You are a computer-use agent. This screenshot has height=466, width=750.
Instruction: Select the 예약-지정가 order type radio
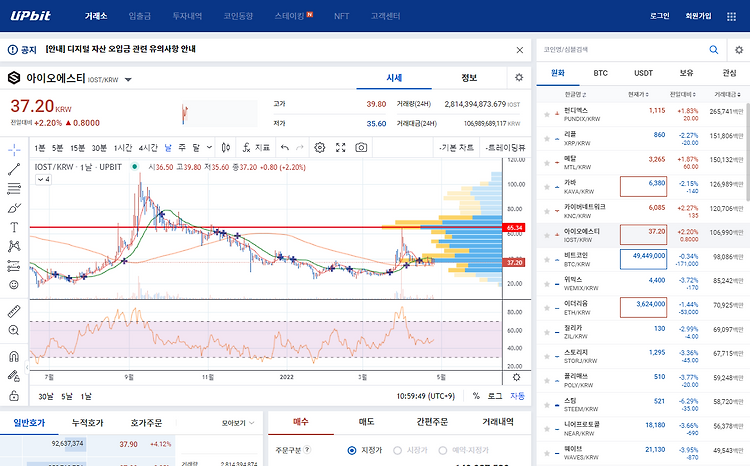[x=443, y=450]
